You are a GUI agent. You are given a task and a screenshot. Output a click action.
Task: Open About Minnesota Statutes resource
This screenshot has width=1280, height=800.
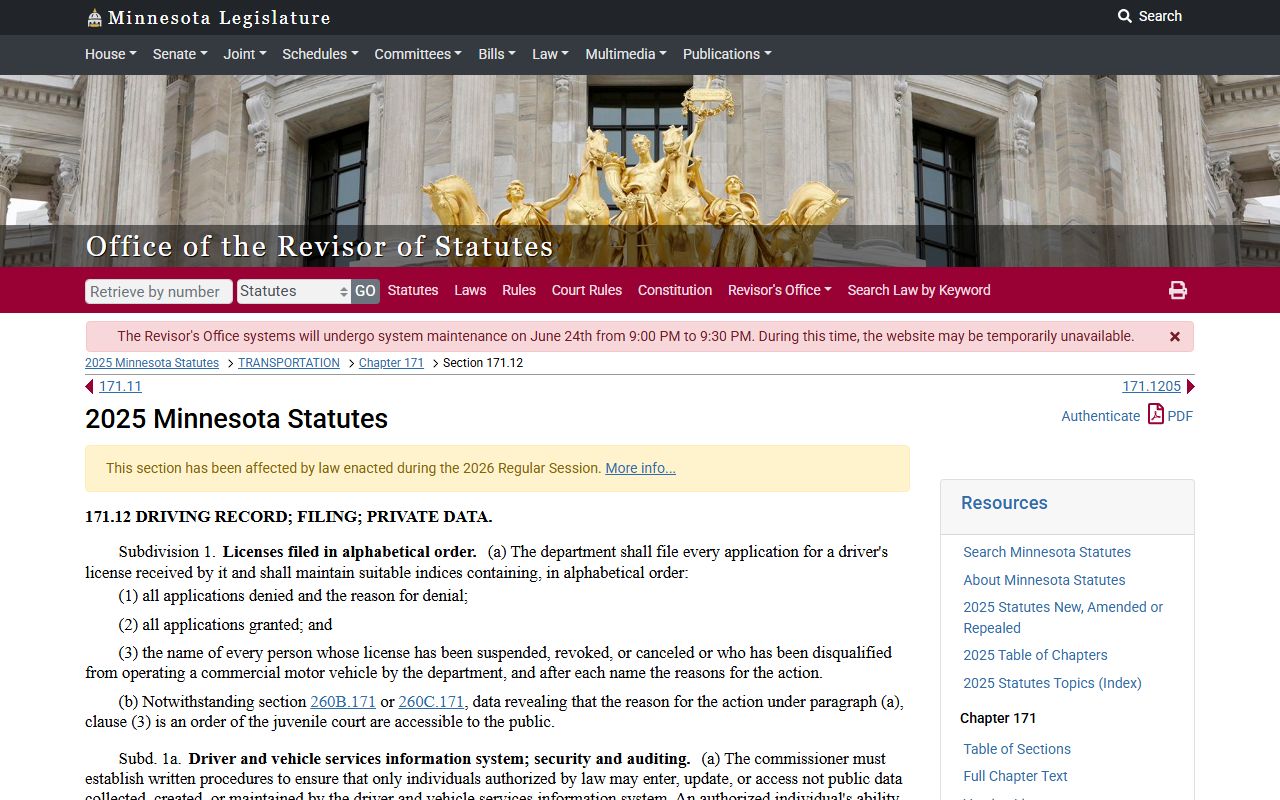click(x=1044, y=580)
